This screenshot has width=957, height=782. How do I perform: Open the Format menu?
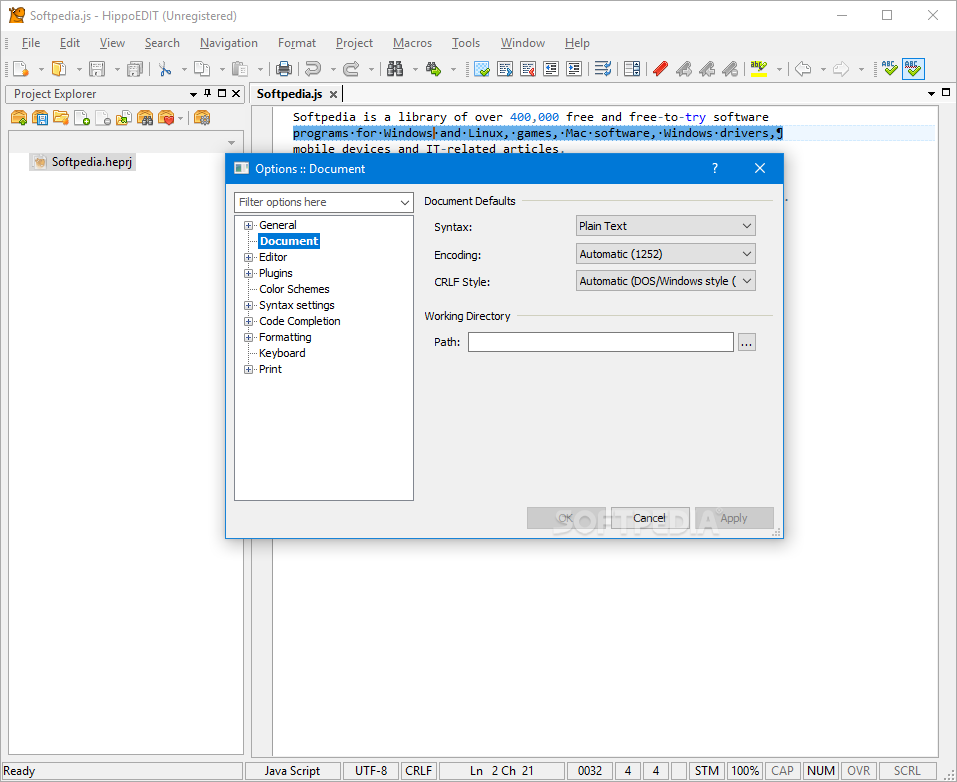pos(297,43)
